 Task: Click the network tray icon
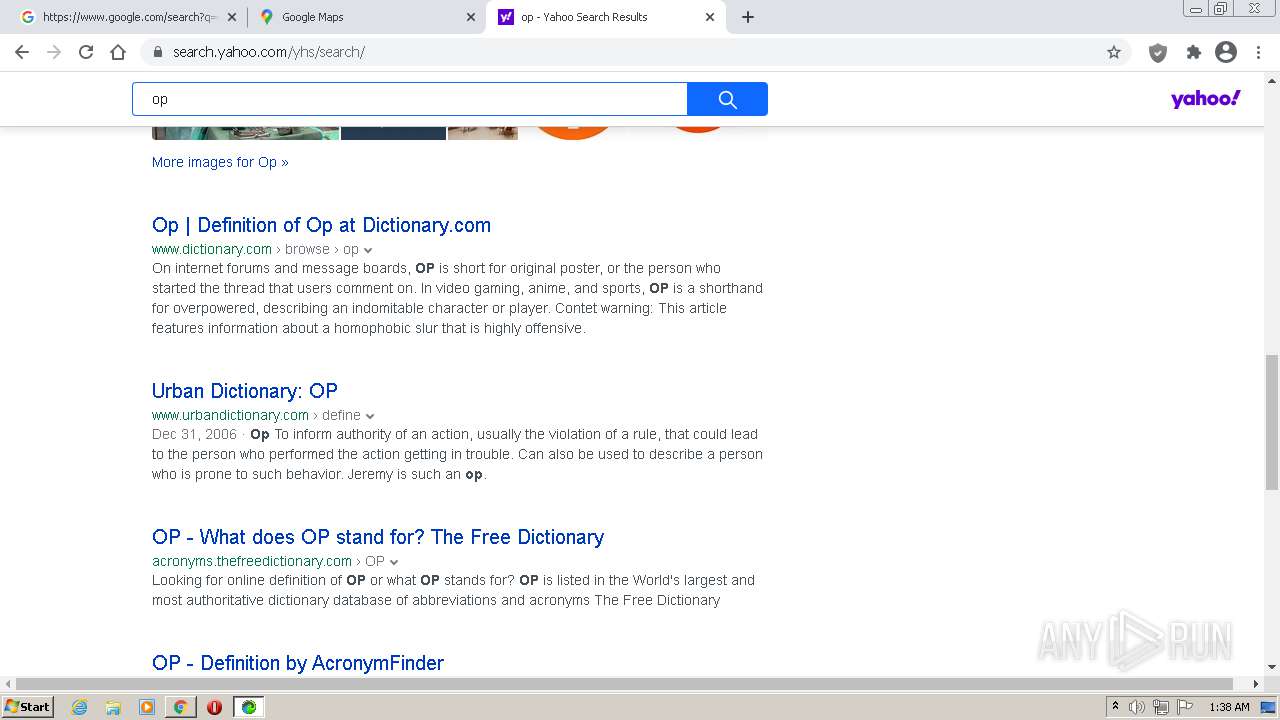pos(1160,707)
